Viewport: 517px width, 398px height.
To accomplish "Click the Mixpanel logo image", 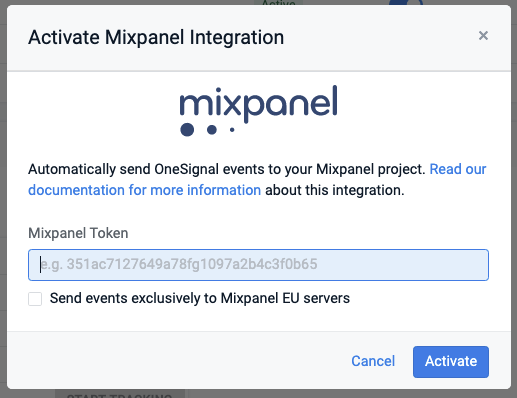I will (x=258, y=111).
